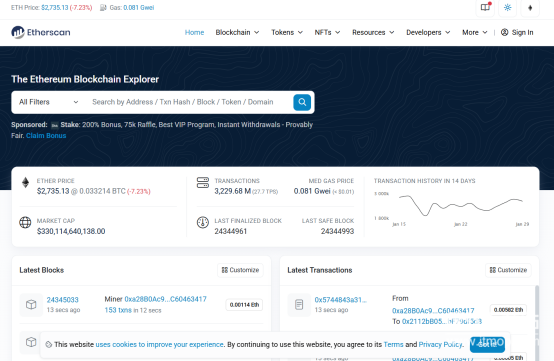Image resolution: width=554 pixels, height=361 pixels.
Task: Toggle the sun theme mode icon
Action: coord(507,7)
